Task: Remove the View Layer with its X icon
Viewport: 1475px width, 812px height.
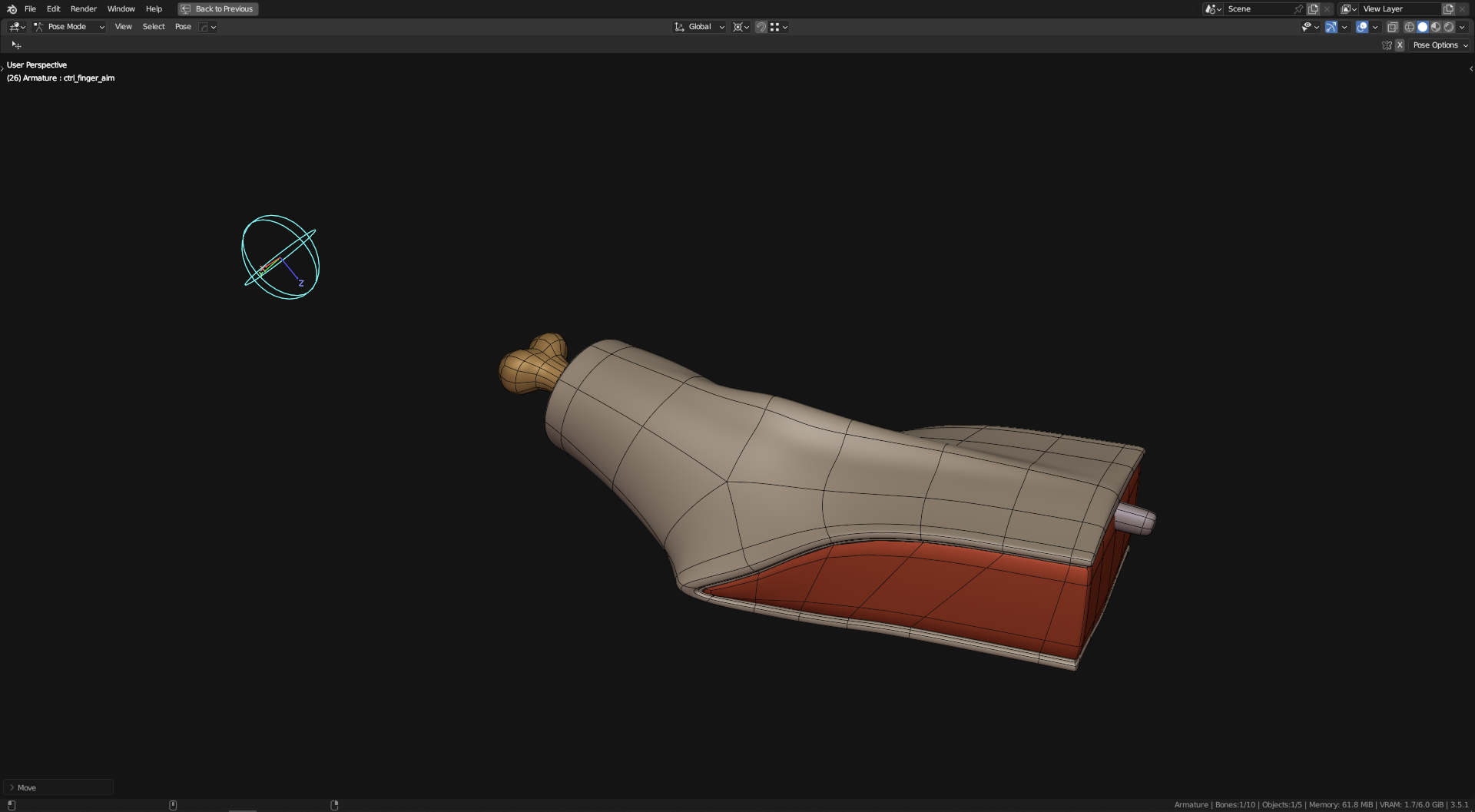Action: (x=1462, y=9)
